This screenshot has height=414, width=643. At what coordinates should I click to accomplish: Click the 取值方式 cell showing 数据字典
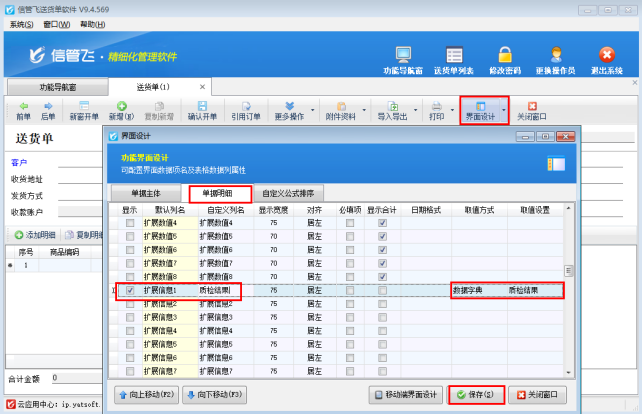(x=473, y=290)
